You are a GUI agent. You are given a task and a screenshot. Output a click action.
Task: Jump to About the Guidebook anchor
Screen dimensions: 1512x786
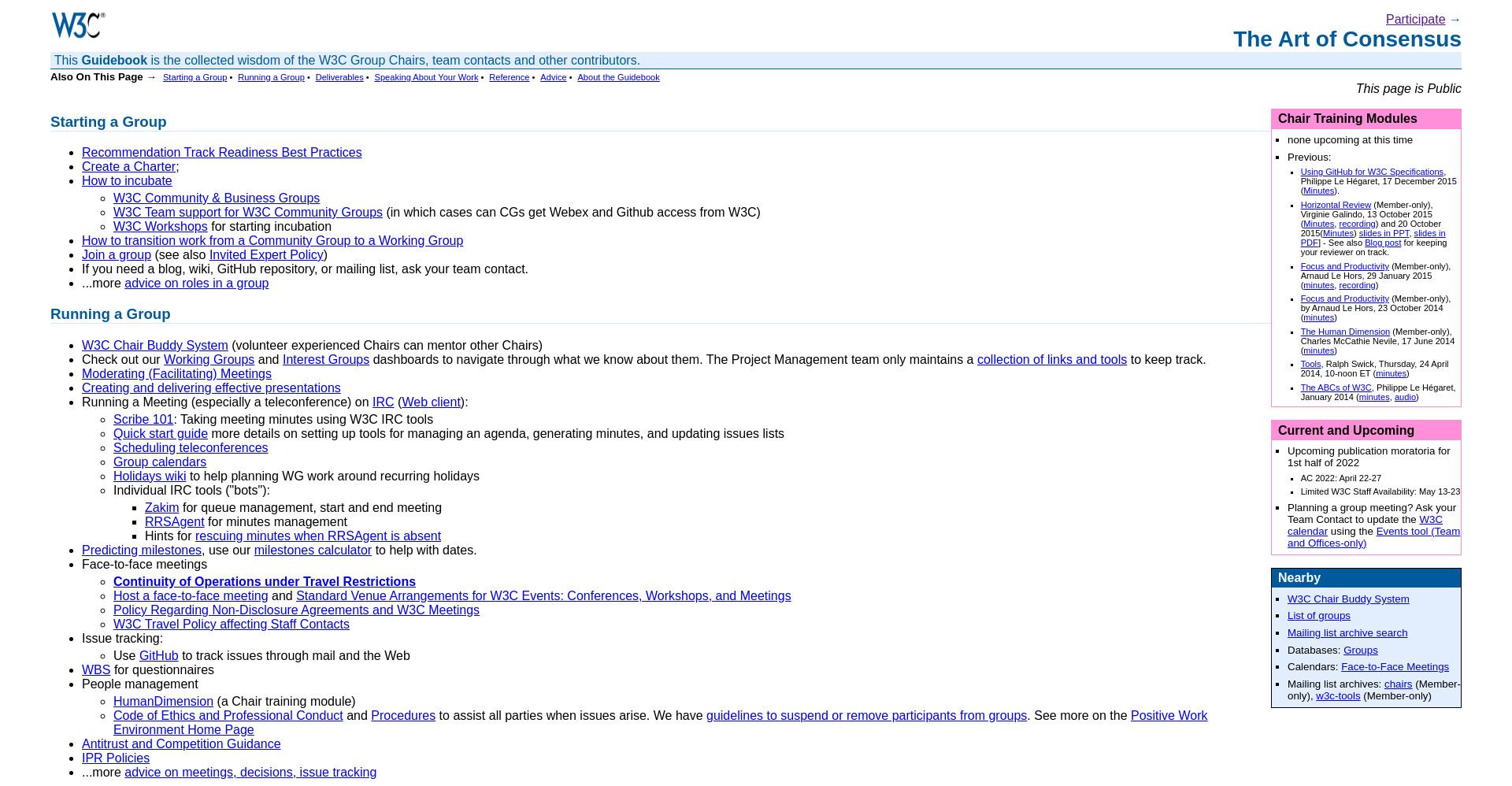coord(618,77)
